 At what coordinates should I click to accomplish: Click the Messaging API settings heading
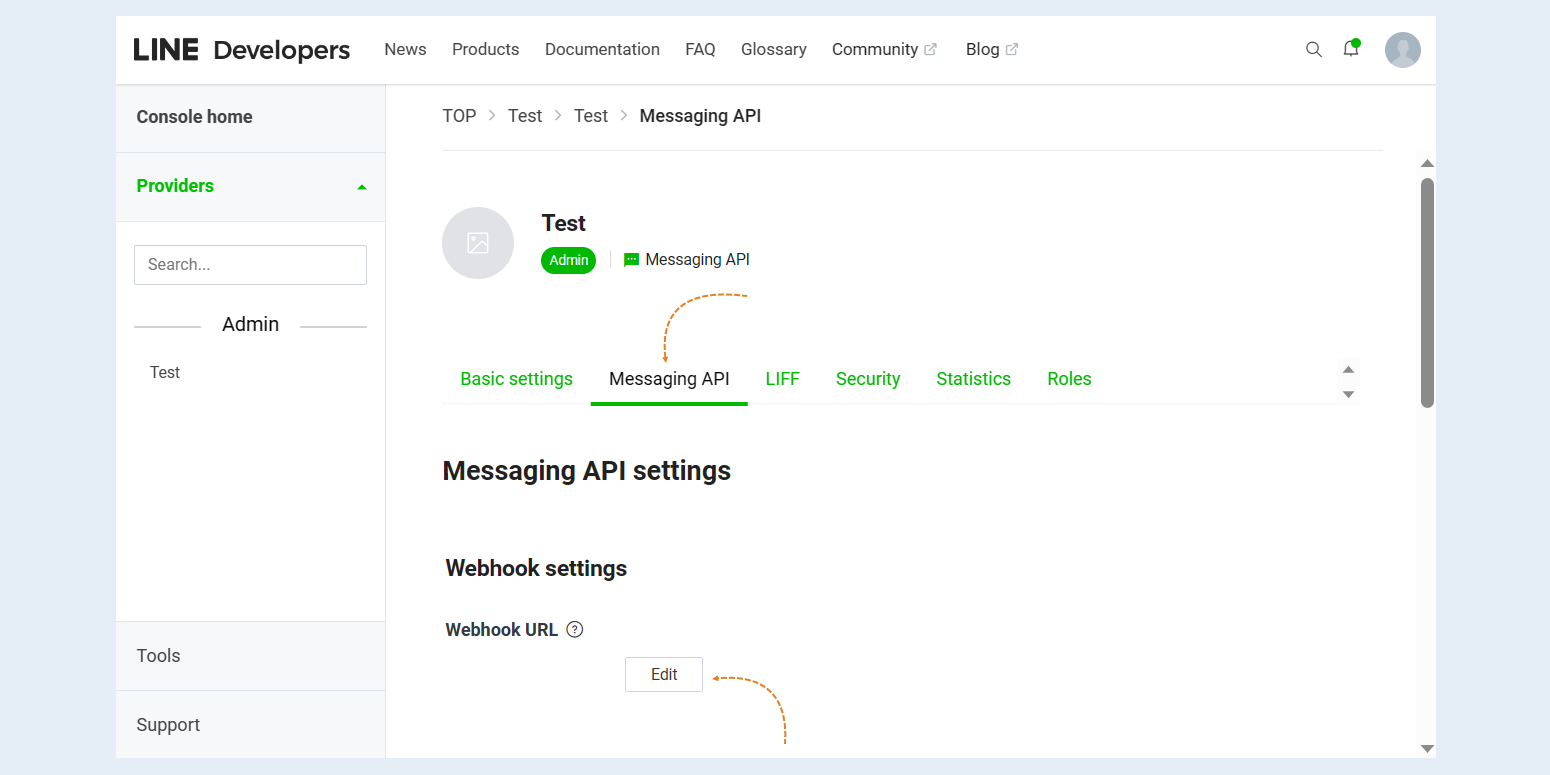tap(587, 470)
